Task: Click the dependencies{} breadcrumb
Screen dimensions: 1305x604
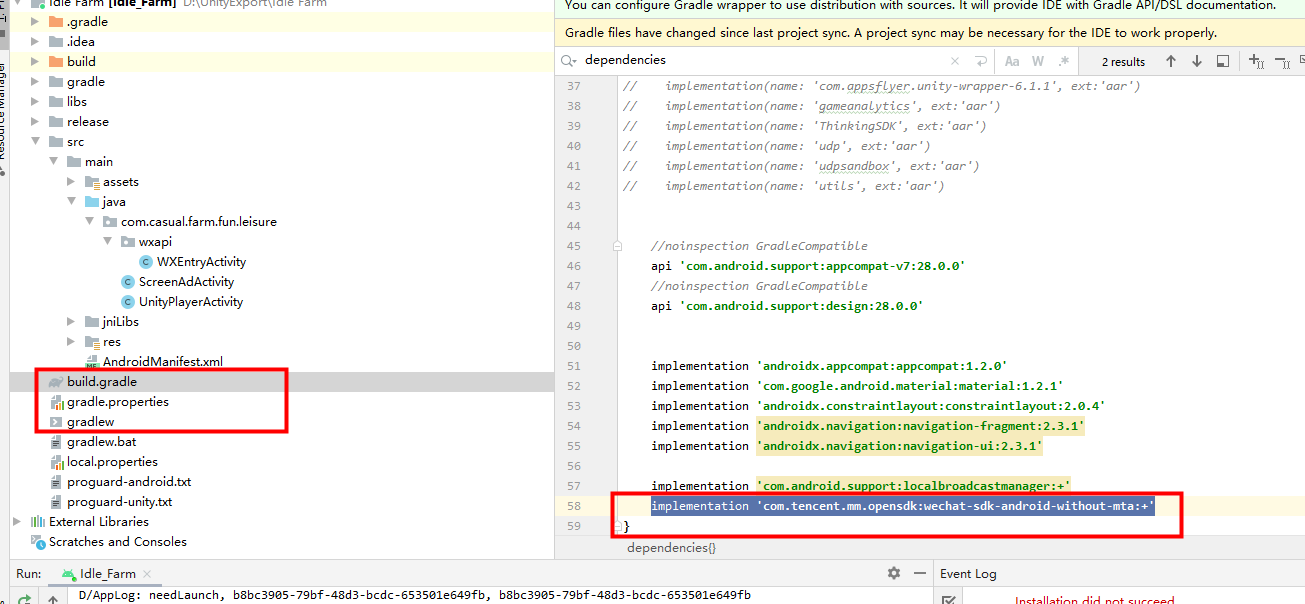Action: pyautogui.click(x=671, y=548)
